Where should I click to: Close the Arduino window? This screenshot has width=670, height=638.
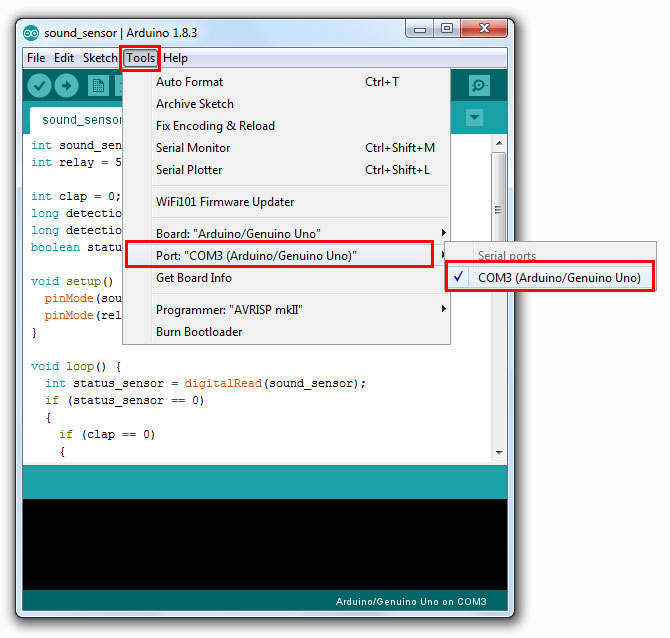tap(484, 29)
